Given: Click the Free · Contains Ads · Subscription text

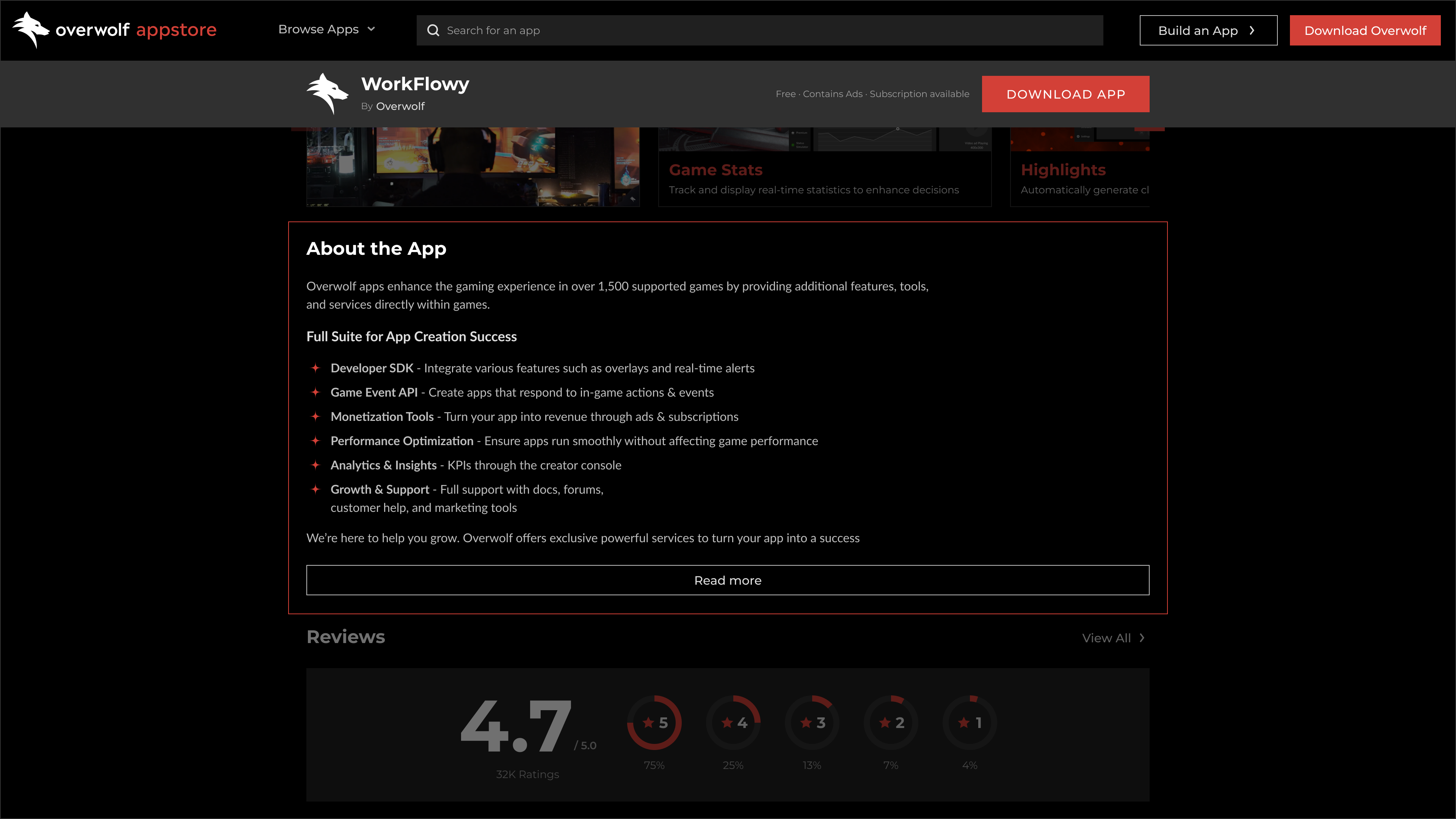Looking at the screenshot, I should pyautogui.click(x=872, y=94).
